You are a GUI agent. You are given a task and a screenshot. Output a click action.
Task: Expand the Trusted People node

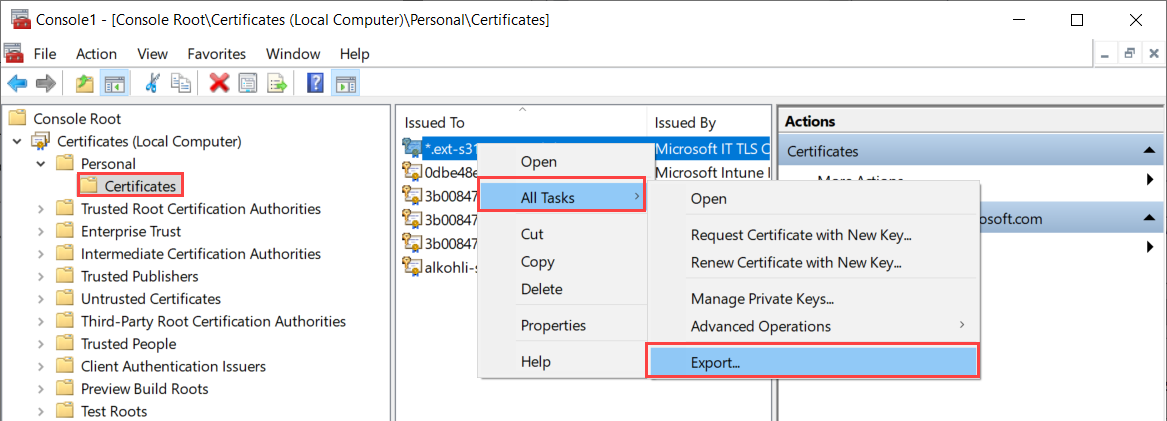coord(40,344)
